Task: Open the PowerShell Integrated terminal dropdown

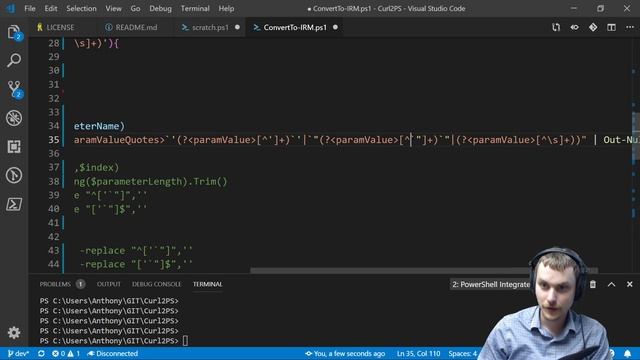Action: pyautogui.click(x=491, y=284)
